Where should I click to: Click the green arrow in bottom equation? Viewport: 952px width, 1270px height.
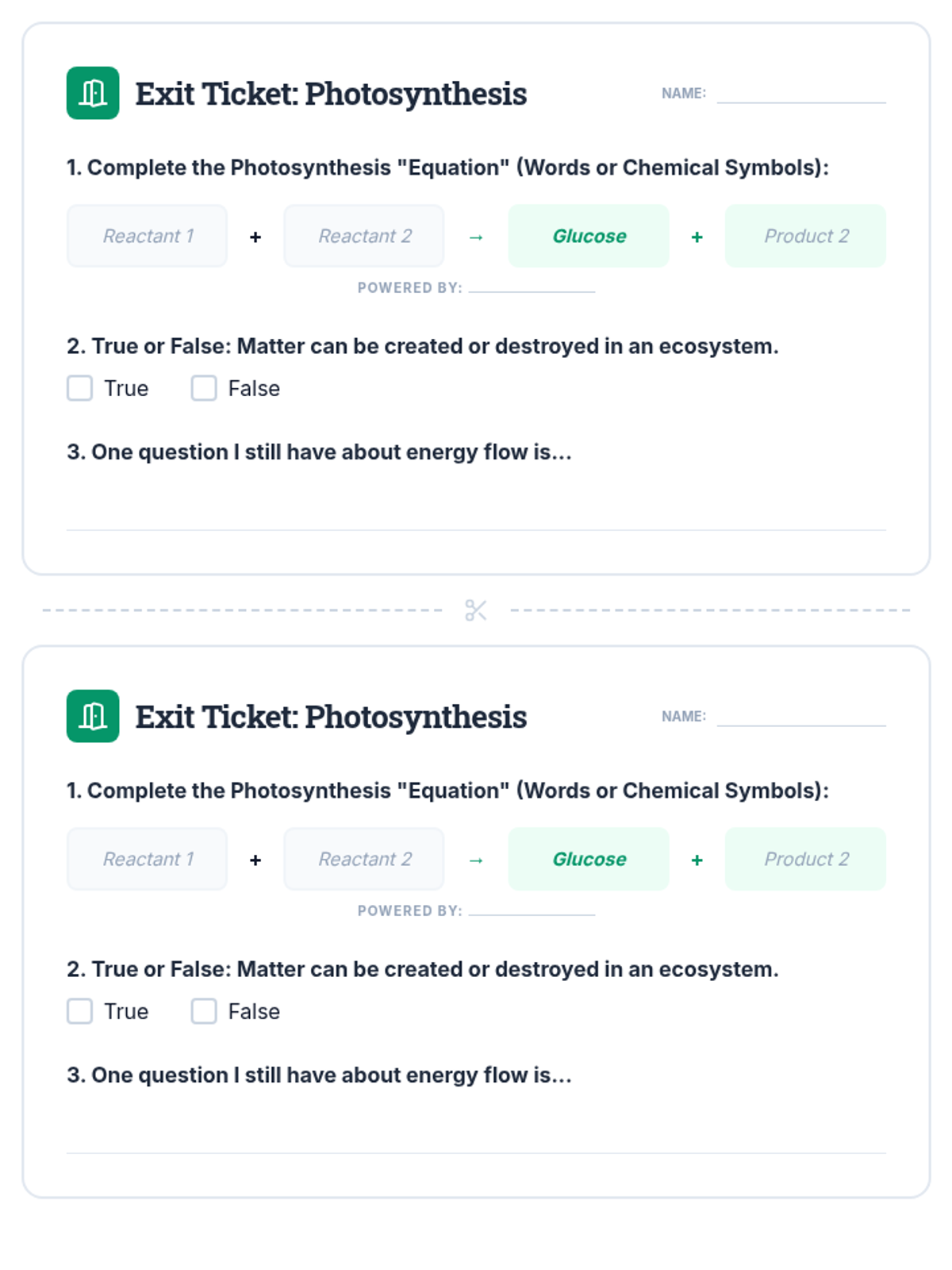[476, 860]
